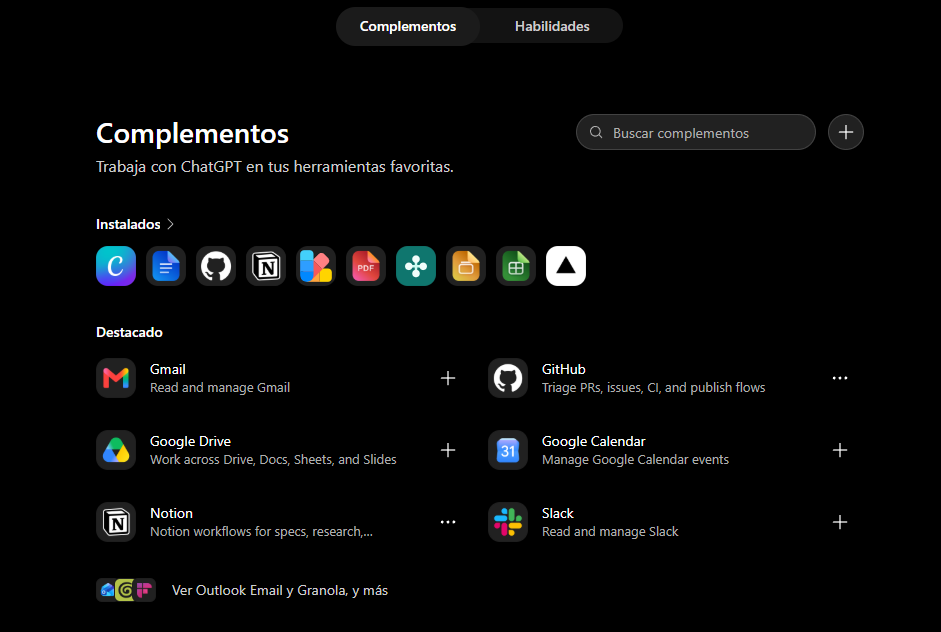This screenshot has height=632, width=941.
Task: Add the Google Drive plugin with its plus
Action: pyautogui.click(x=448, y=450)
